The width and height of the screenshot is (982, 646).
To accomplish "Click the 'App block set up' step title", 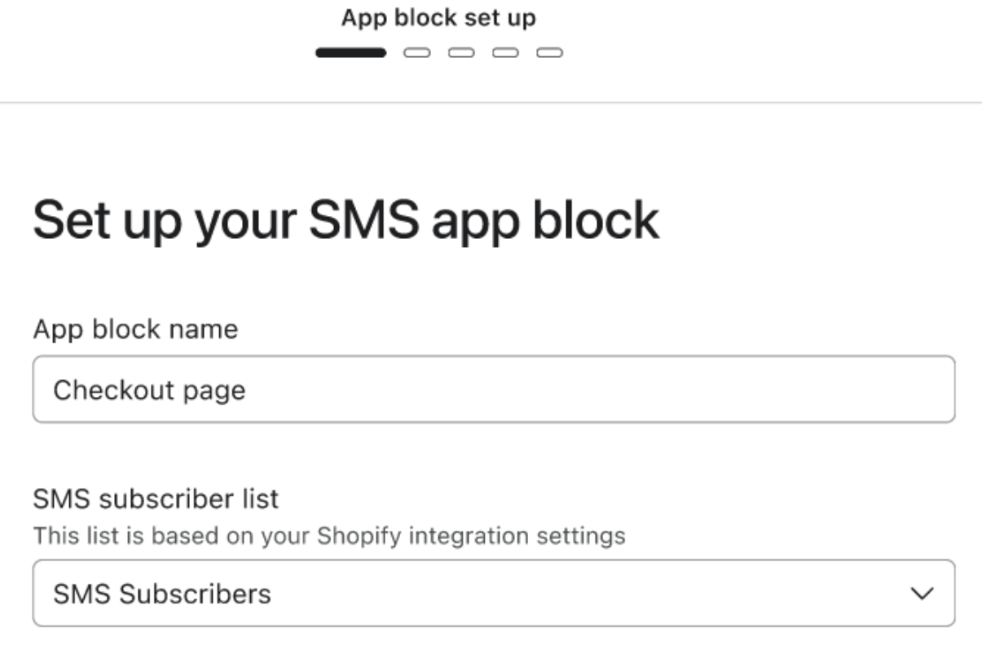I will (x=438, y=18).
